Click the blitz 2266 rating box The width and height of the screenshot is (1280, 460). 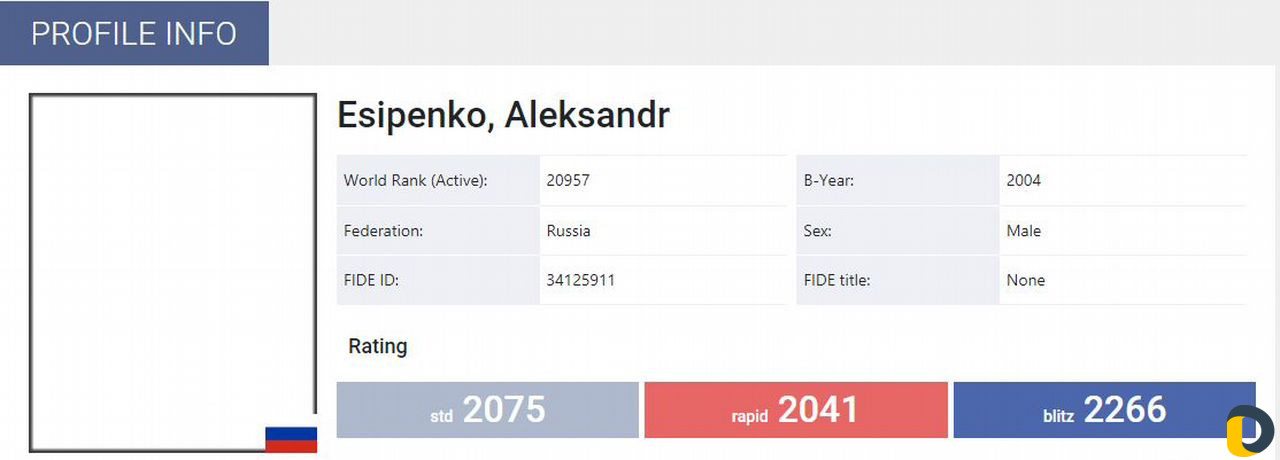pyautogui.click(x=1104, y=410)
